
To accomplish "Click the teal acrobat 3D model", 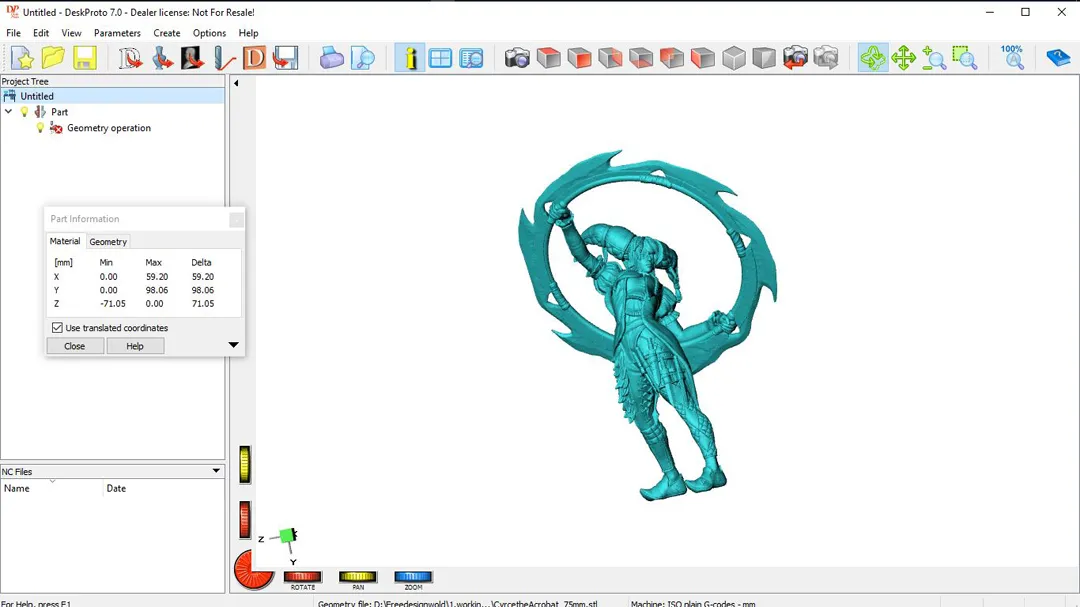I will point(646,324).
